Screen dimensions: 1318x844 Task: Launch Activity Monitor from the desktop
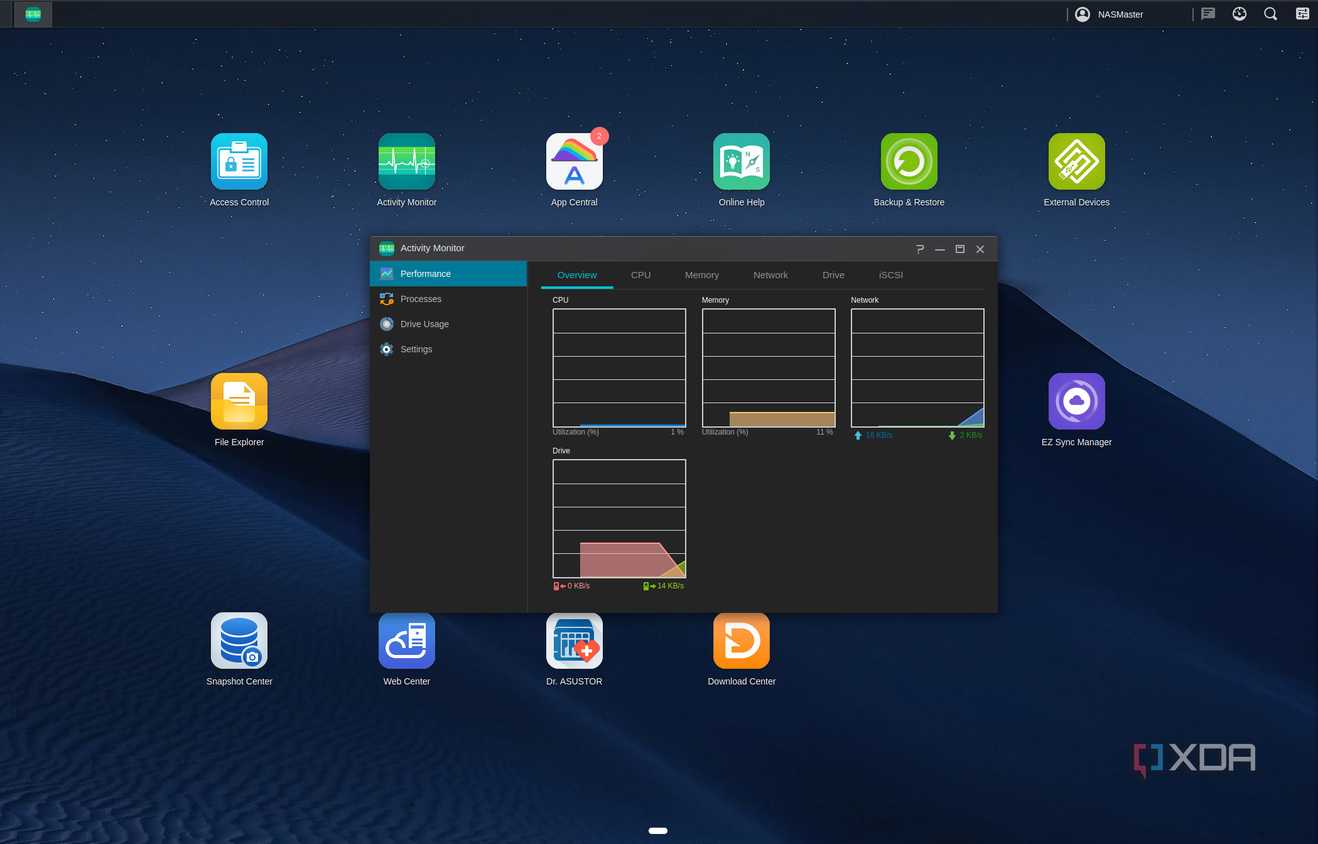coord(406,162)
